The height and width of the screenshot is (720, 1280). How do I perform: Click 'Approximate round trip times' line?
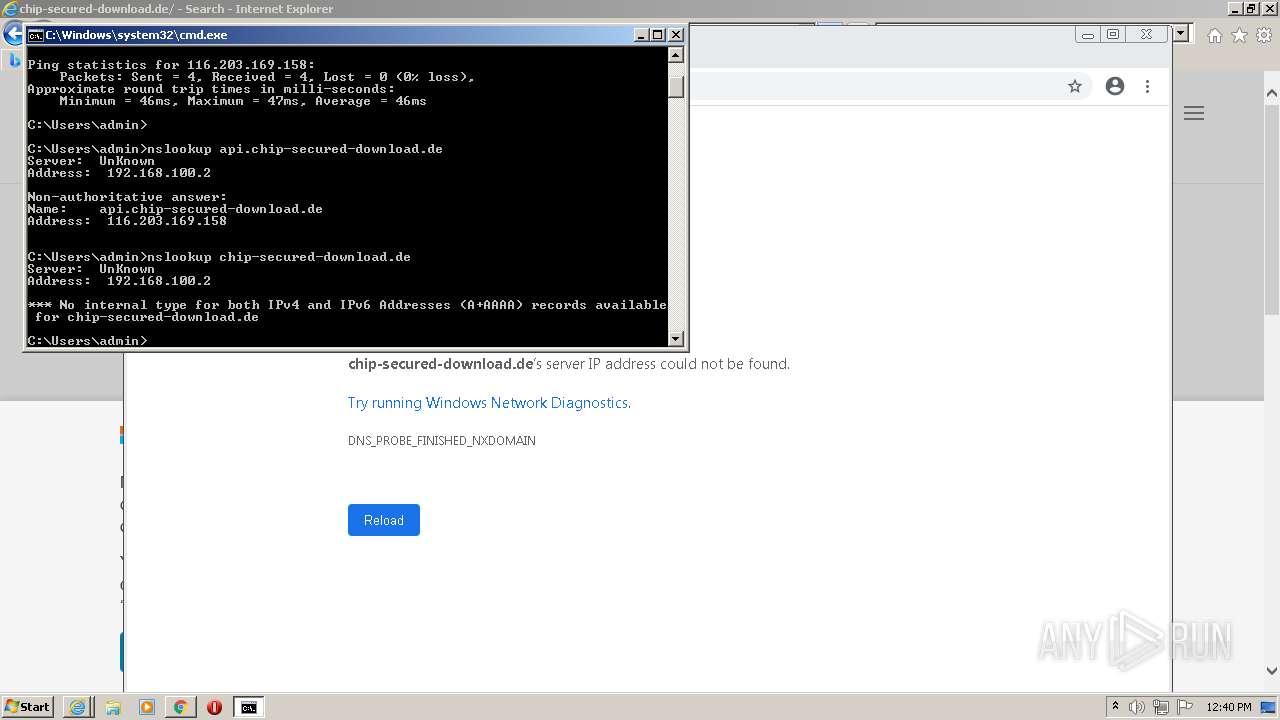coord(211,89)
